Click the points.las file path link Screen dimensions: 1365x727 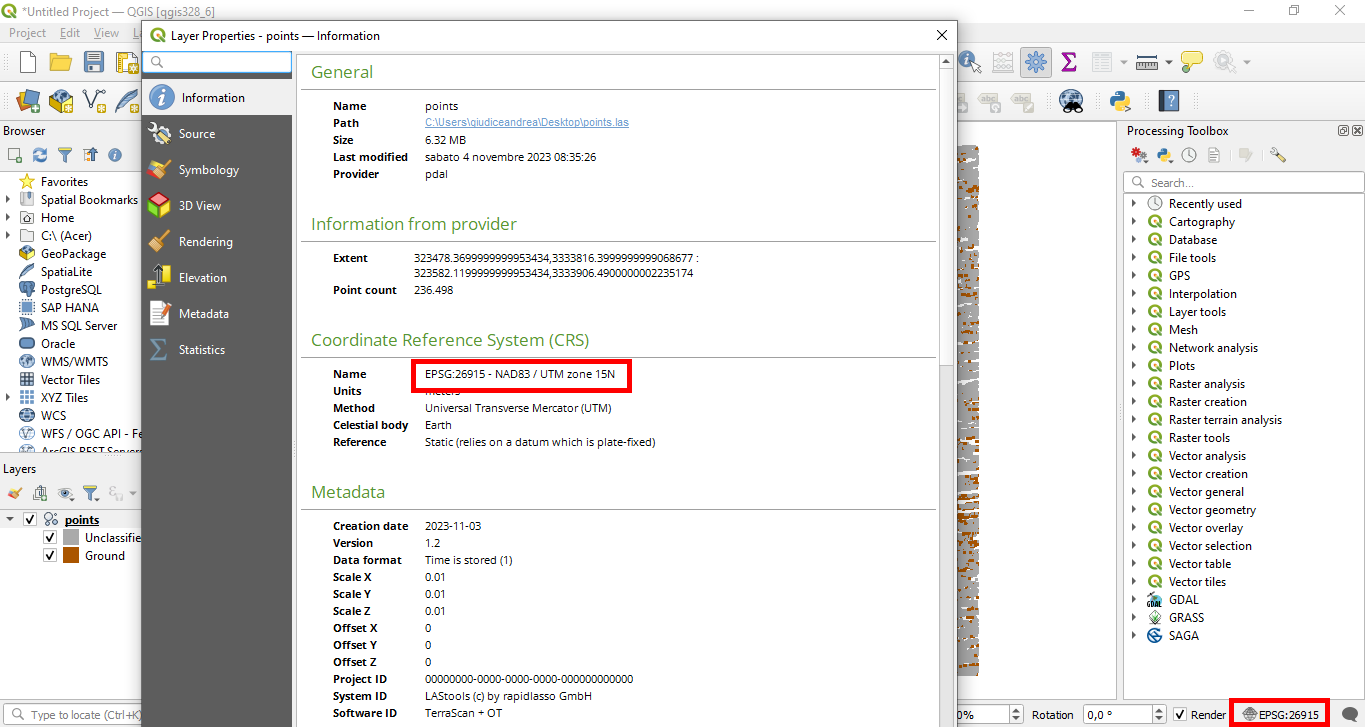(x=525, y=122)
